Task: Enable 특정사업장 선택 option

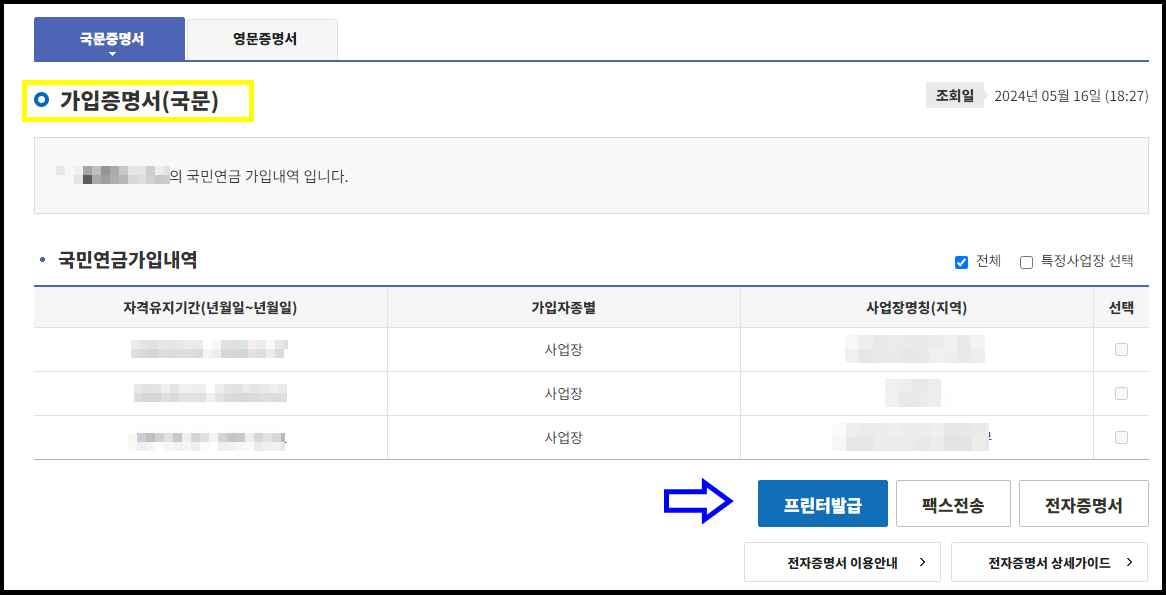Action: pos(1027,261)
